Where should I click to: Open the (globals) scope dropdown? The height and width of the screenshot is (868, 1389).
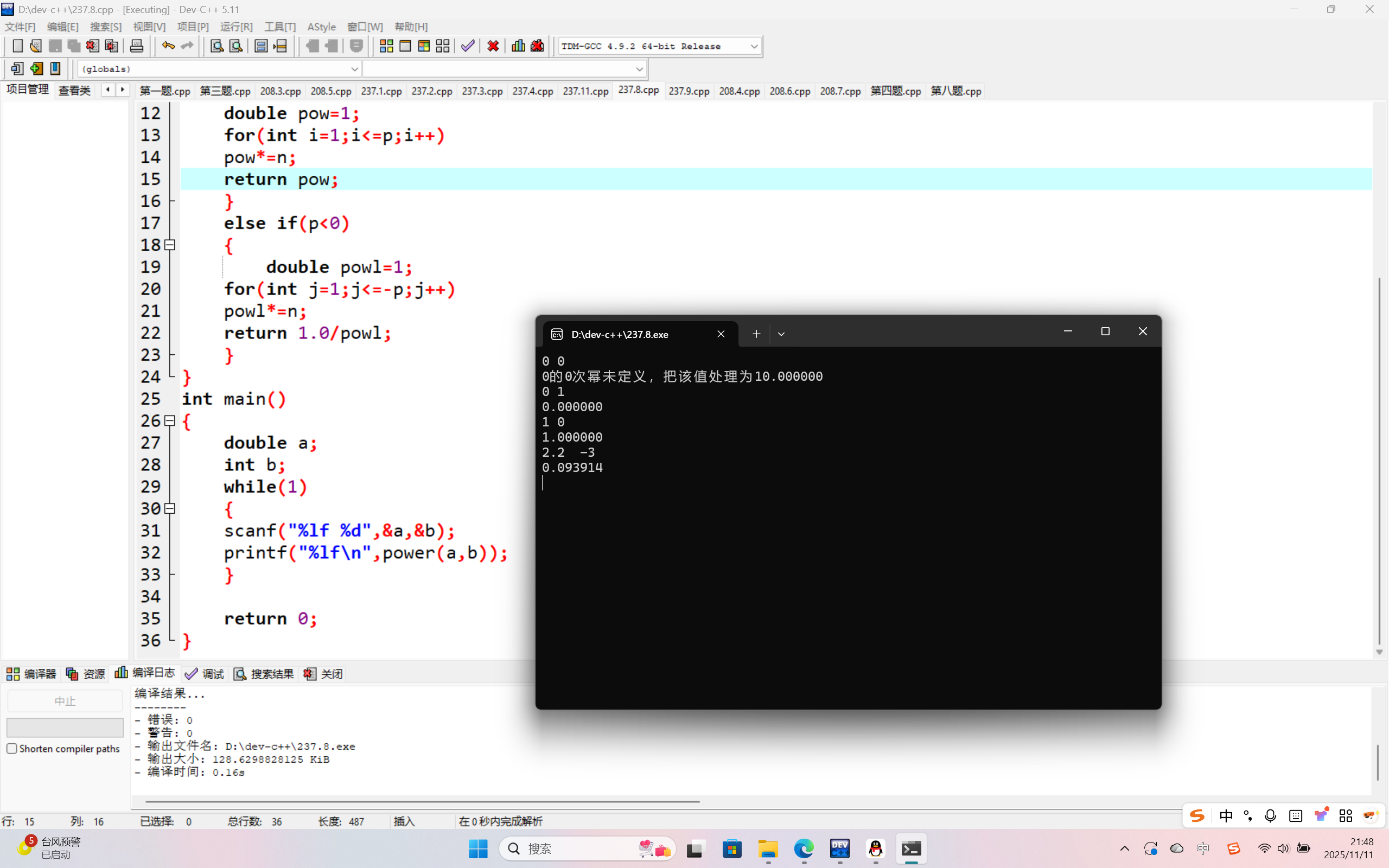354,69
